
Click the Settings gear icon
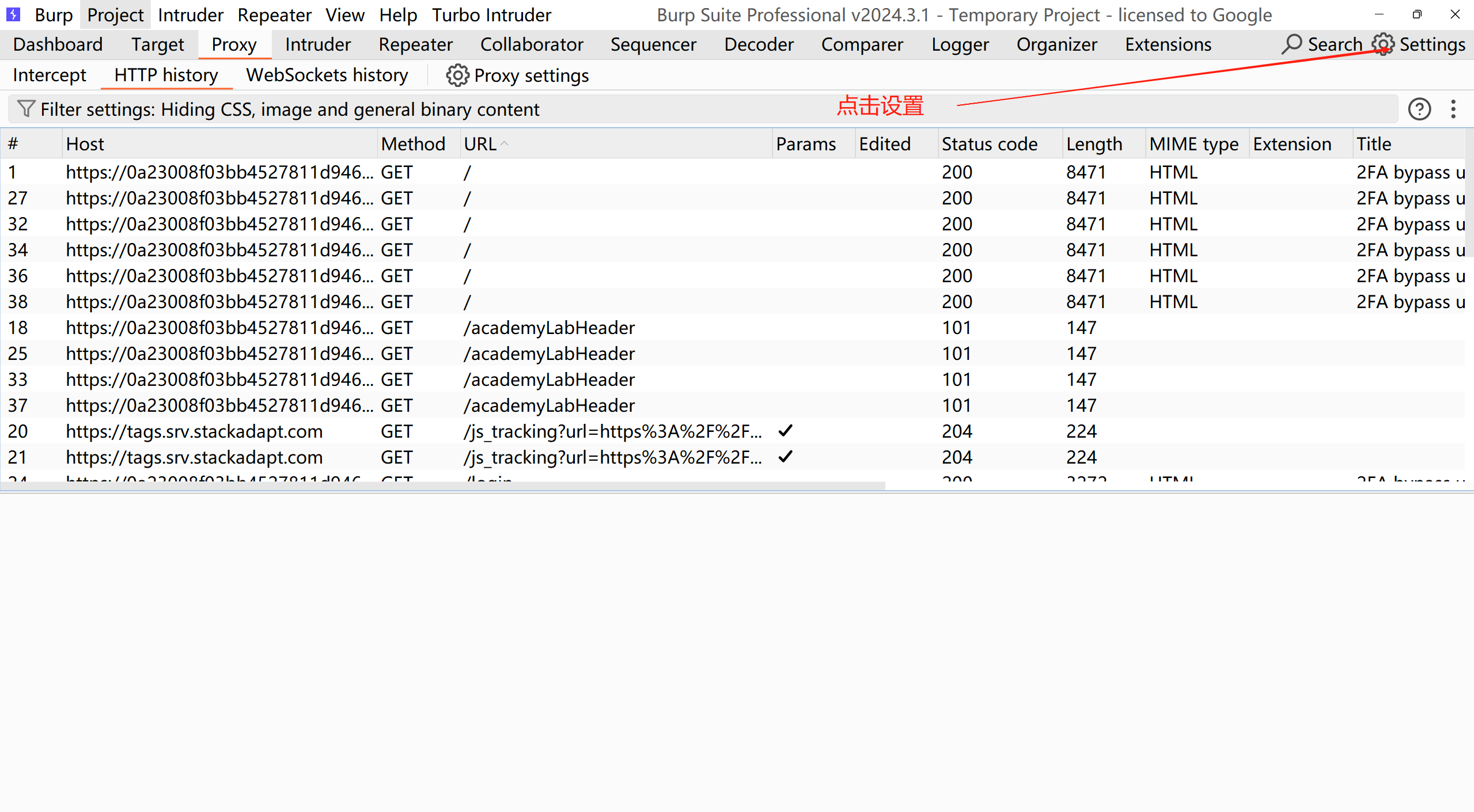pos(1382,44)
